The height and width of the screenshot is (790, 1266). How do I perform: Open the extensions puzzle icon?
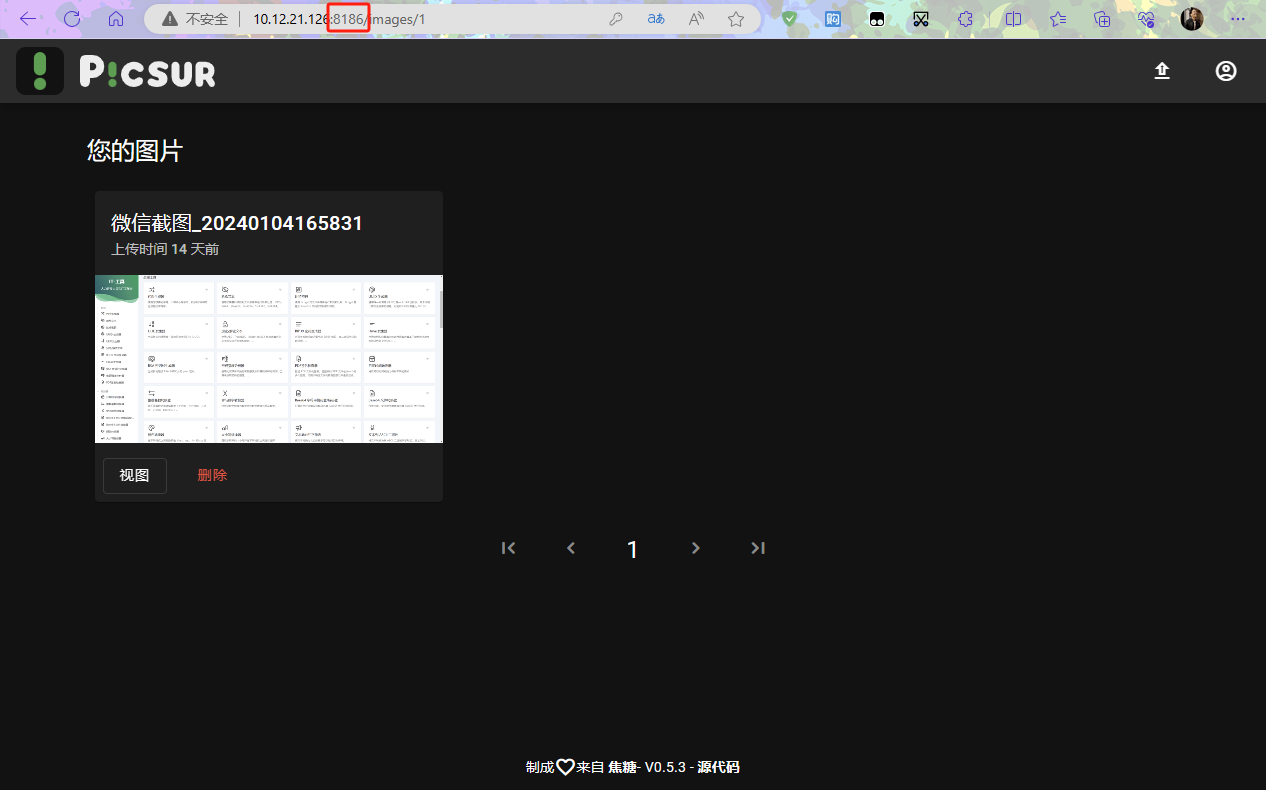[x=965, y=19]
